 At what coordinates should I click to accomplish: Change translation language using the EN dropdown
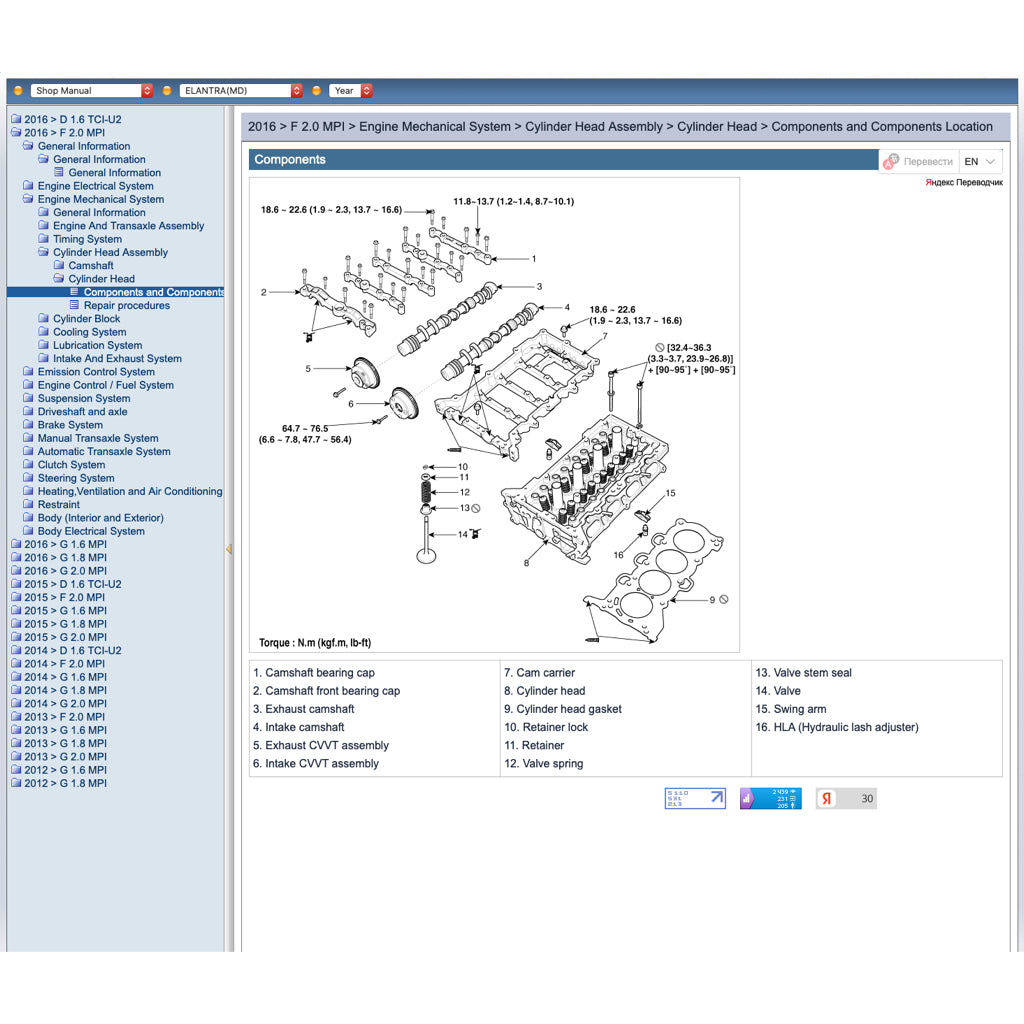point(979,160)
